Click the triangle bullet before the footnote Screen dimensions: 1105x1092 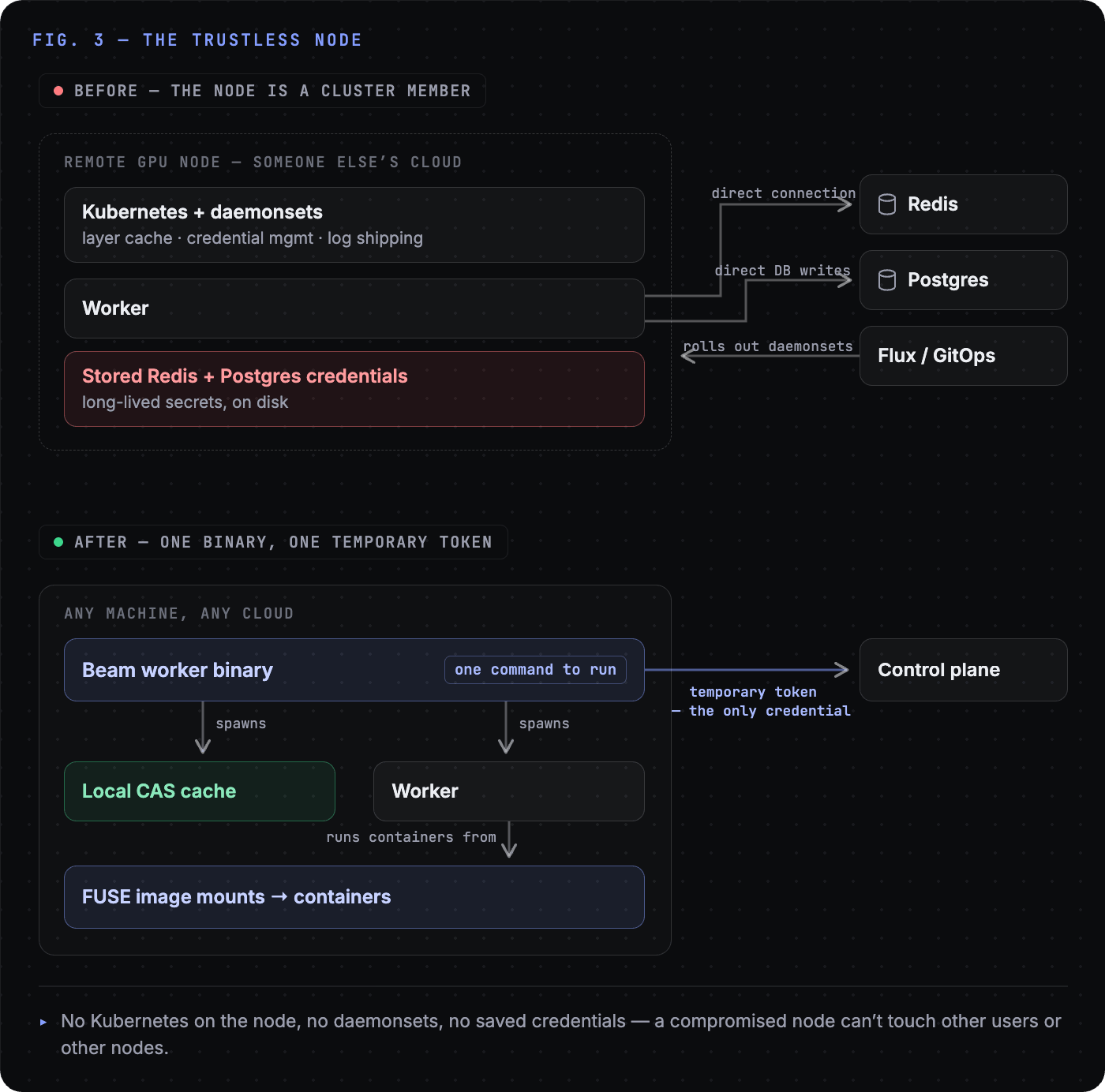(43, 1022)
